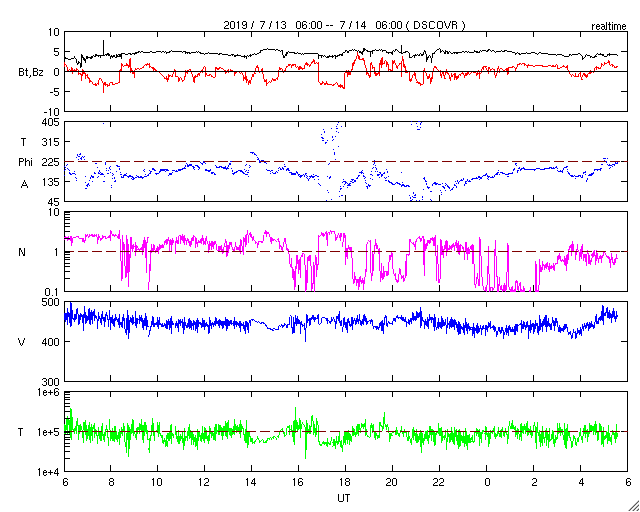This screenshot has width=640, height=512.
Task: Click the "0.1" tick on N axis
Action: click(x=53, y=292)
